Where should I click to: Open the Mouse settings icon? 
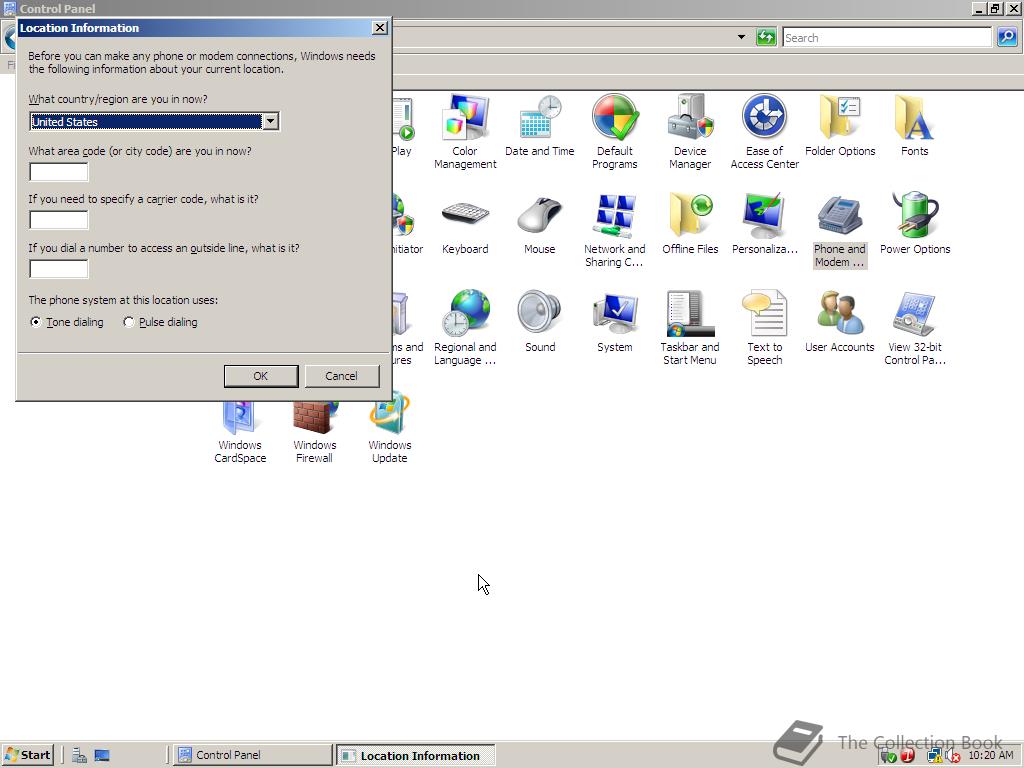tap(539, 224)
